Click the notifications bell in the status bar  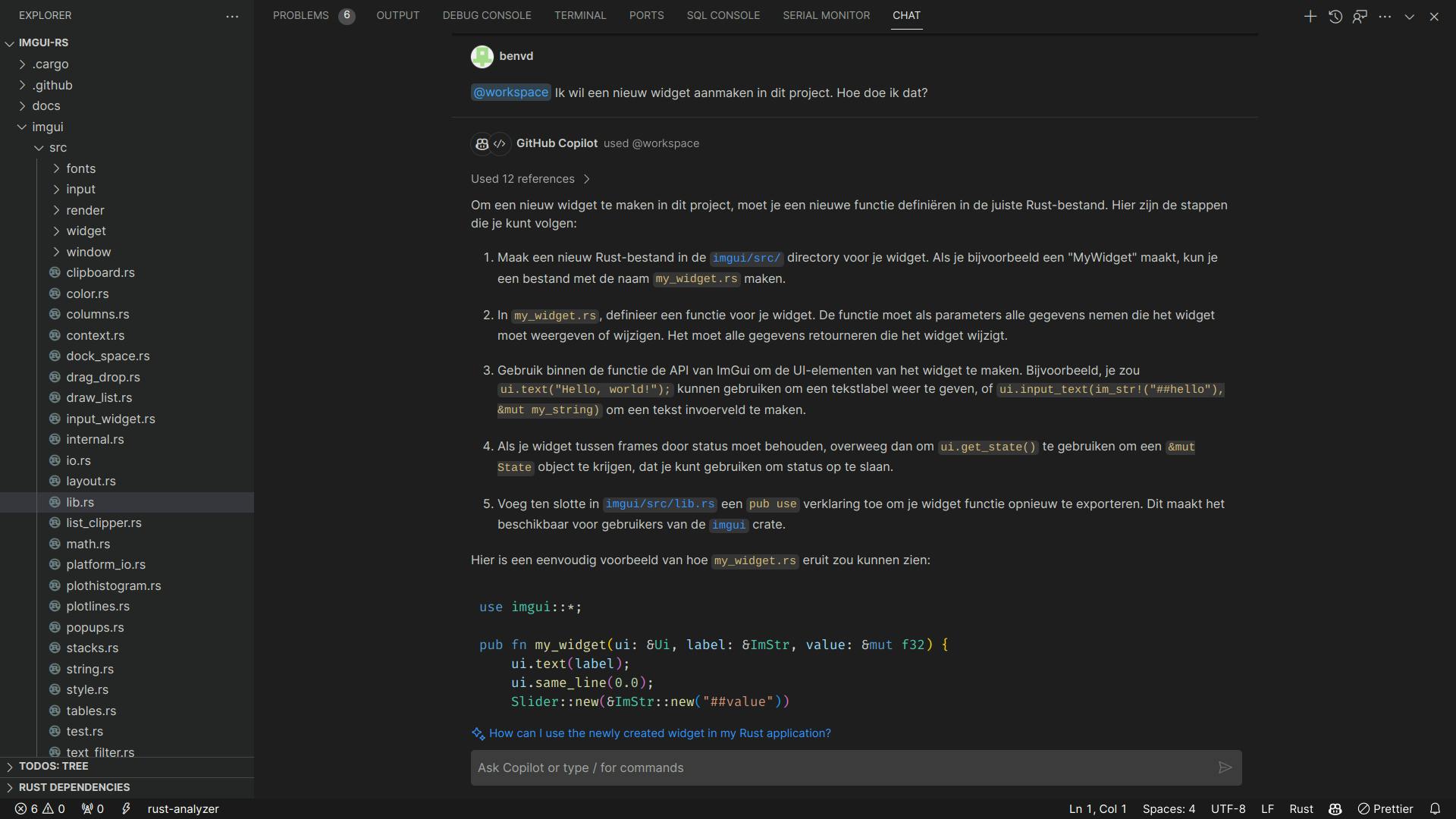(x=1436, y=808)
